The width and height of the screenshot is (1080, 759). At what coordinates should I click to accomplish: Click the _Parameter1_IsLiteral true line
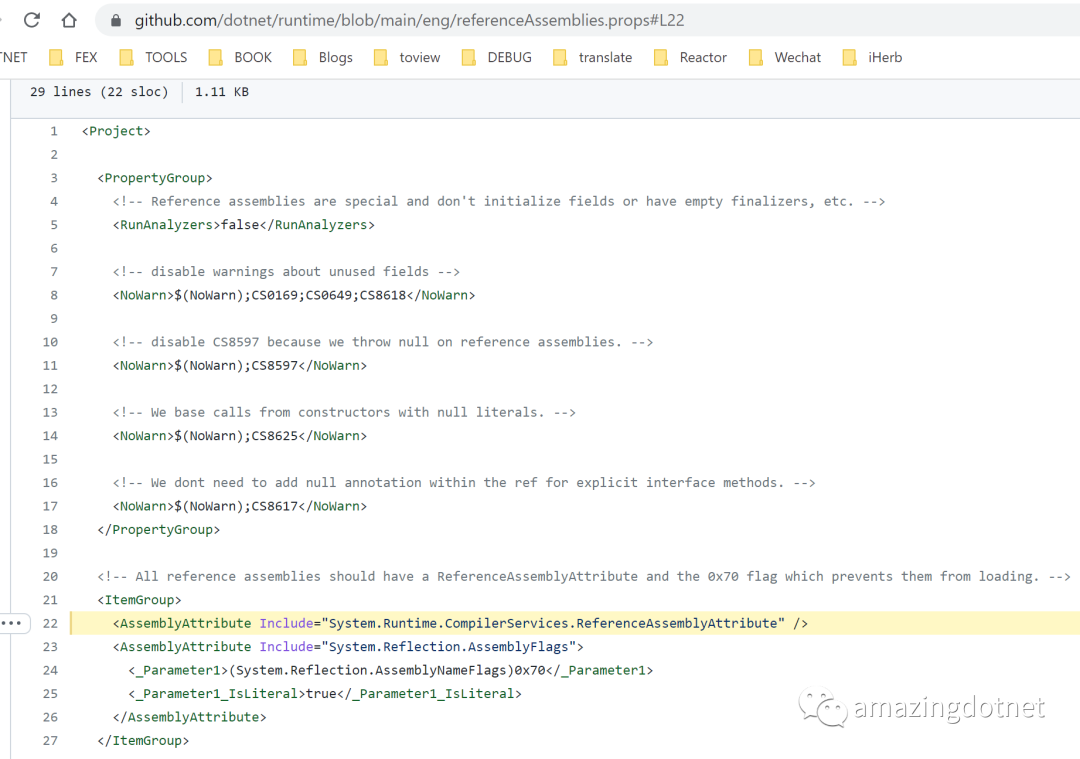pyautogui.click(x=325, y=693)
